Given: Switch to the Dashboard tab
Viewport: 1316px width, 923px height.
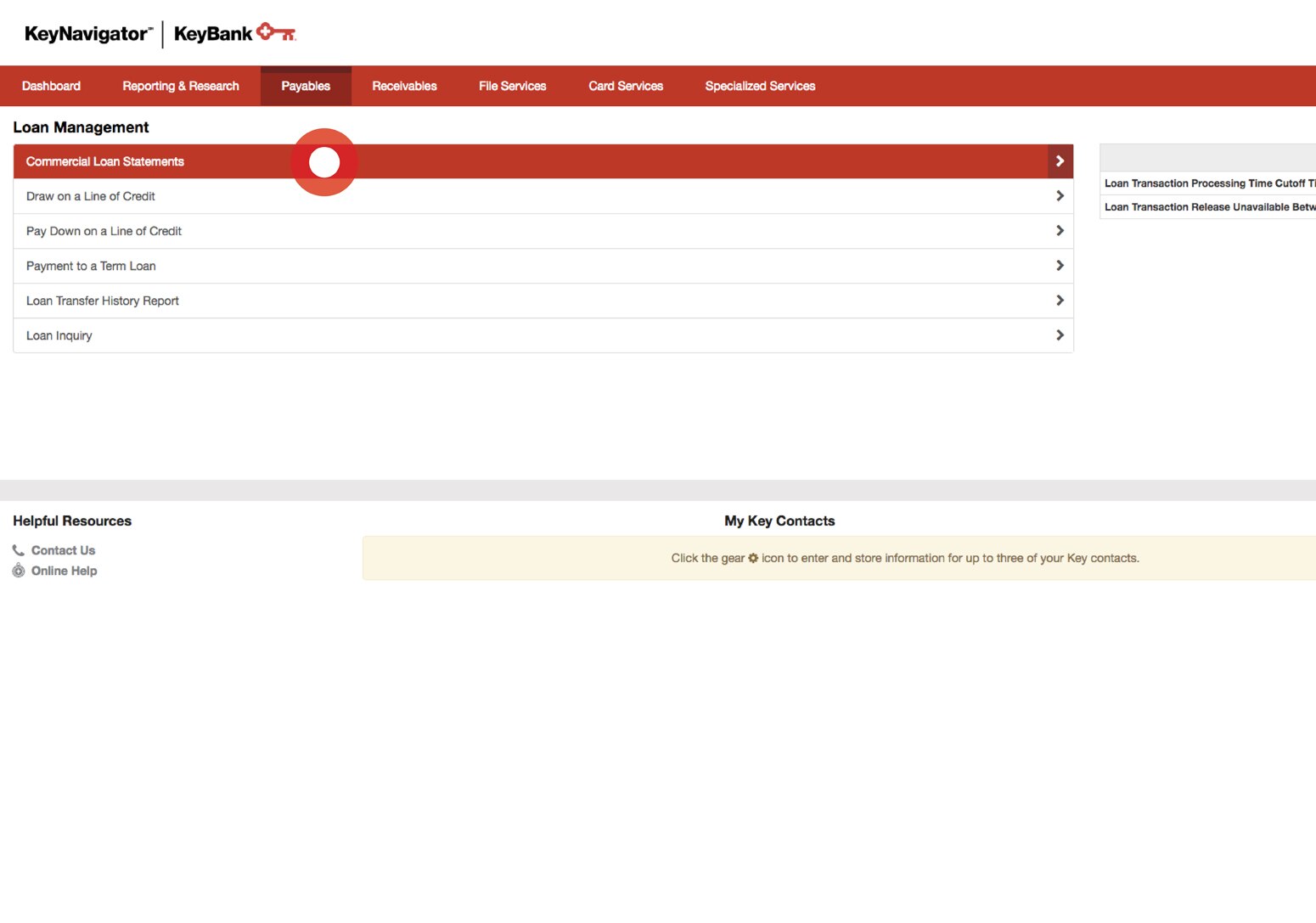Looking at the screenshot, I should [51, 86].
